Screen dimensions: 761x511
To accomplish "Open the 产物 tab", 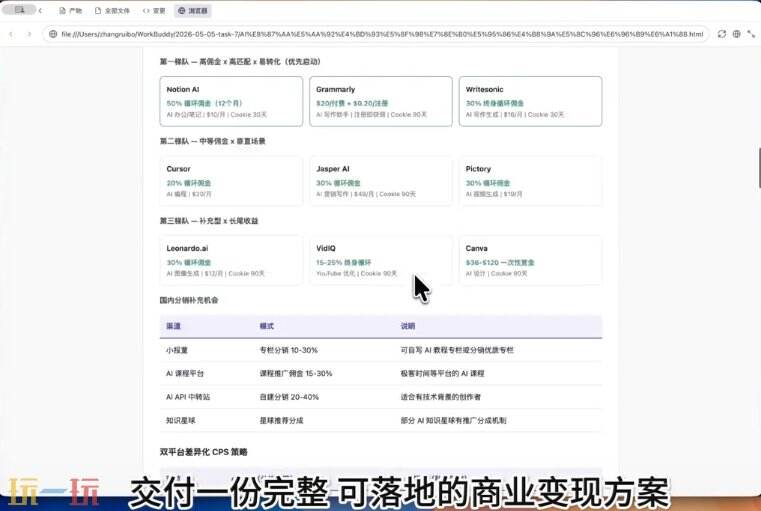I will click(70, 11).
